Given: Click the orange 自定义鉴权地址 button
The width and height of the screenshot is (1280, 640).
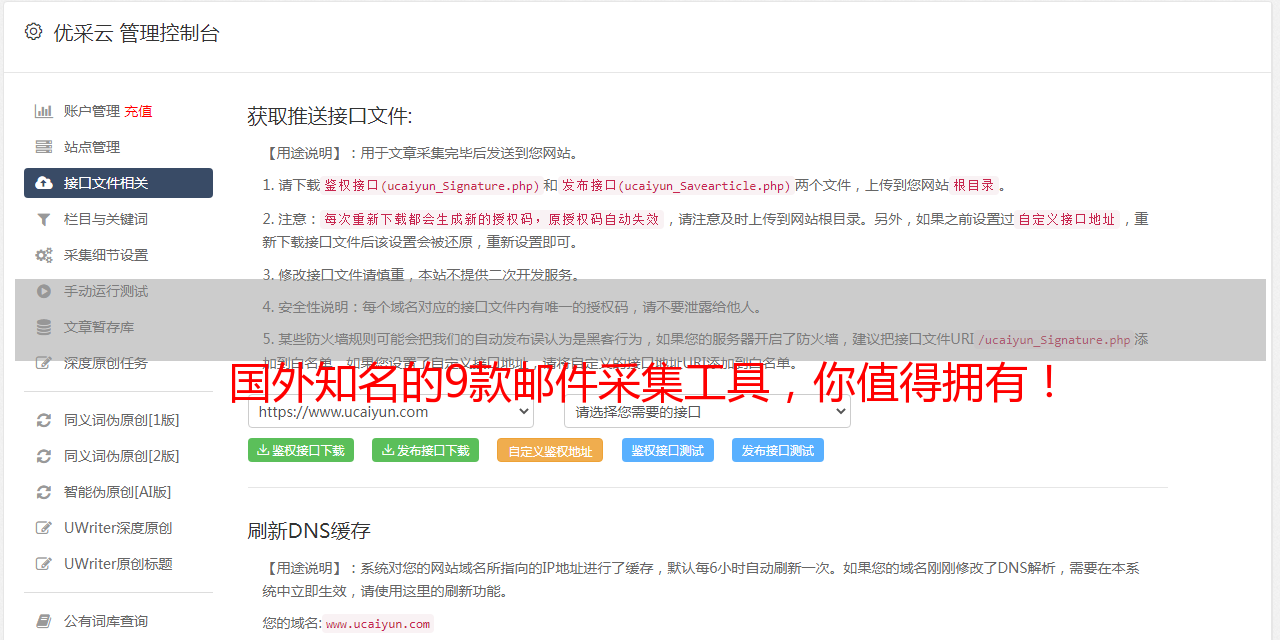Looking at the screenshot, I should tap(550, 450).
